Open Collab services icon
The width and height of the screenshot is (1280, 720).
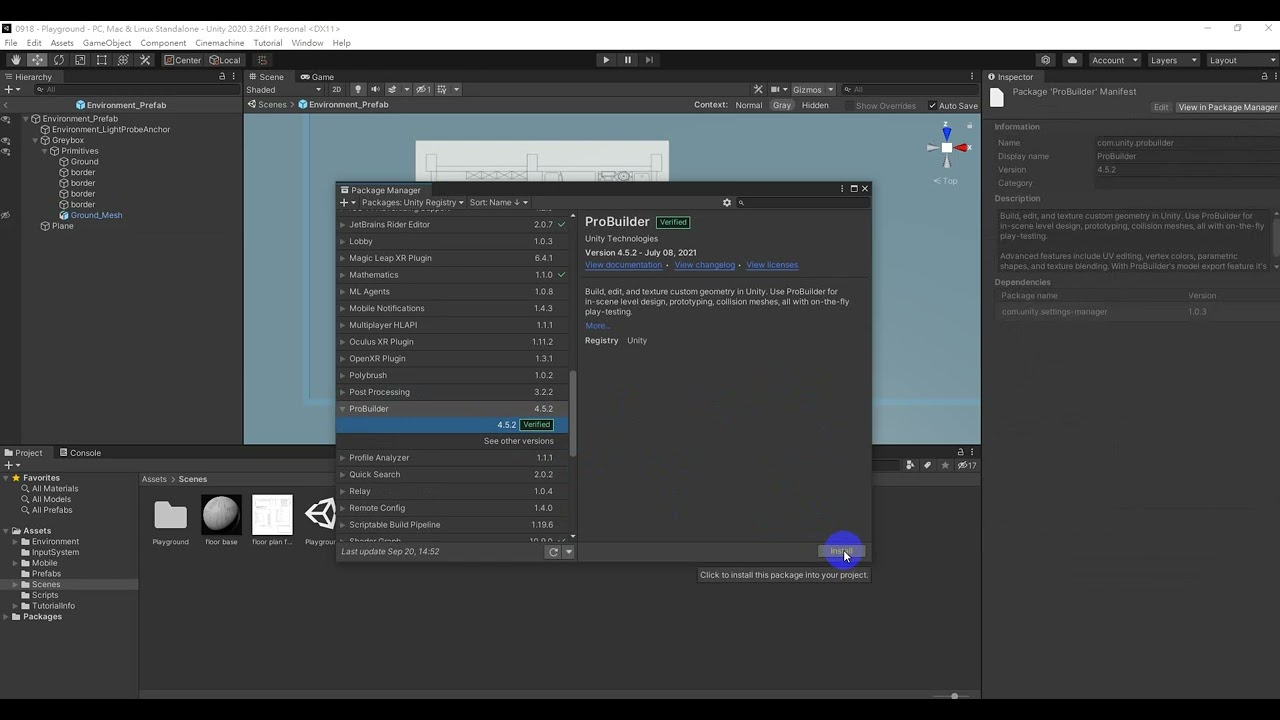(x=1046, y=60)
